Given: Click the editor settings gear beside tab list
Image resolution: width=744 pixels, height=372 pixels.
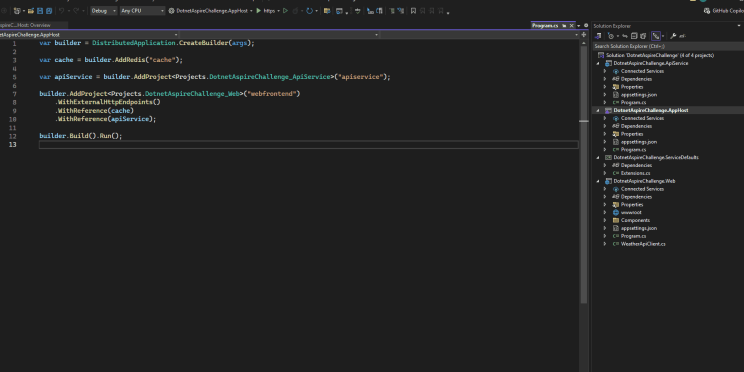Looking at the screenshot, I should pyautogui.click(x=586, y=25).
